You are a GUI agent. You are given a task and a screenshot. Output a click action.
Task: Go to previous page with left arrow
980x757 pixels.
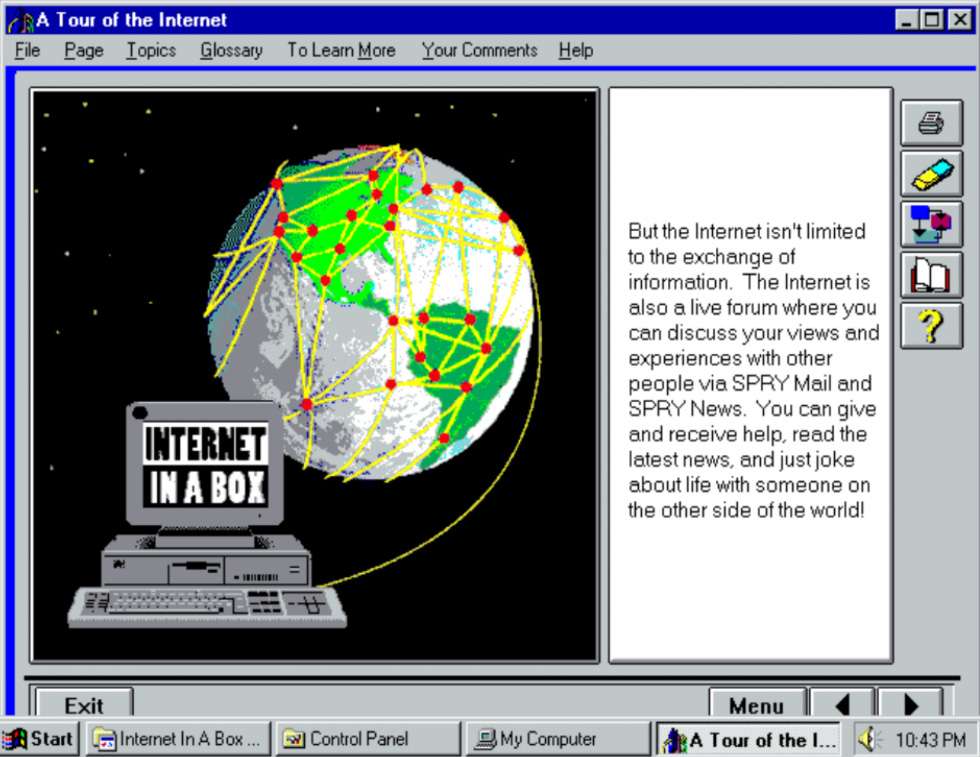tap(842, 705)
